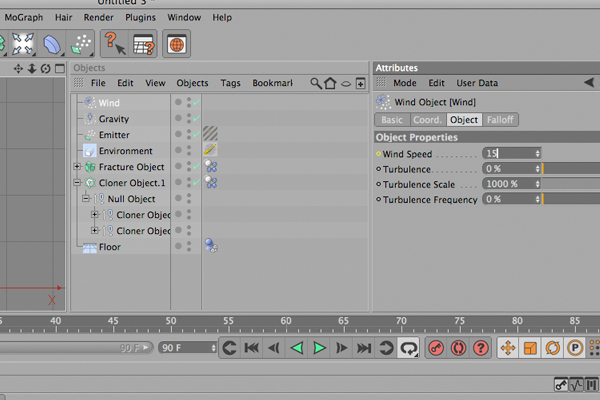Toggle the viewport maximize square icon
Image resolution: width=600 pixels, height=400 pixels.
click(x=60, y=69)
